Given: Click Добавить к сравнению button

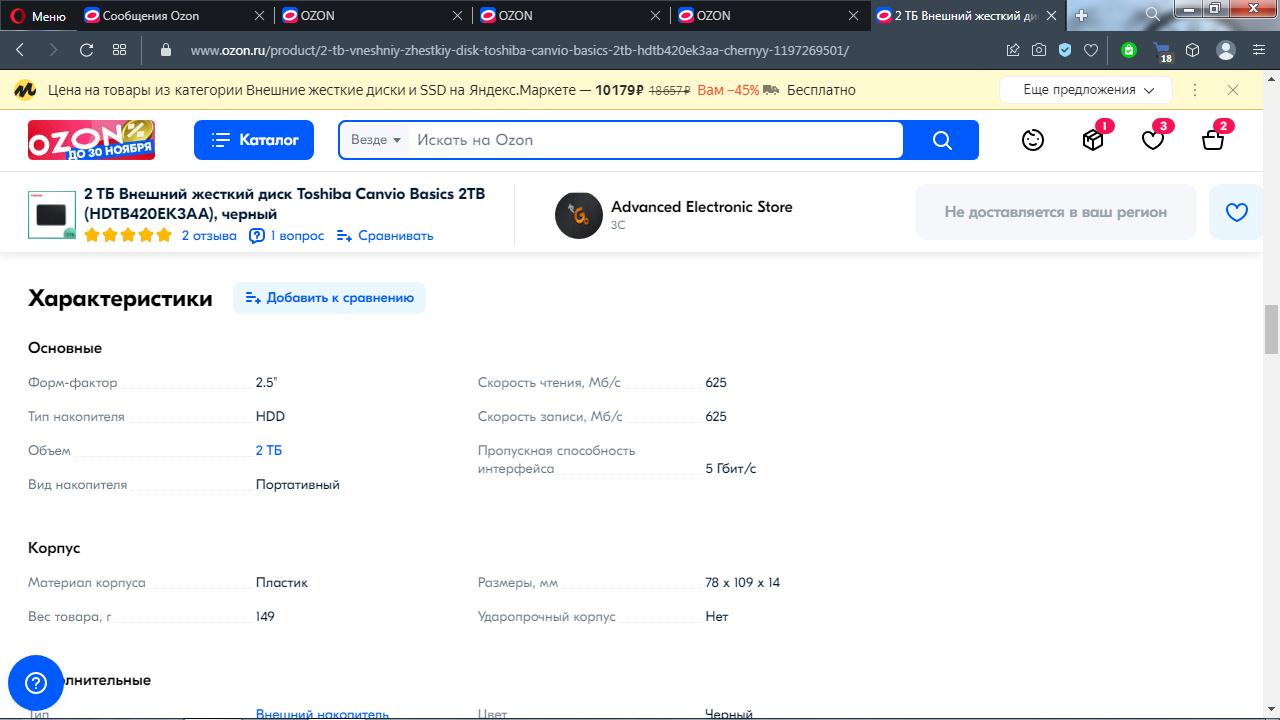Looking at the screenshot, I should pyautogui.click(x=330, y=298).
